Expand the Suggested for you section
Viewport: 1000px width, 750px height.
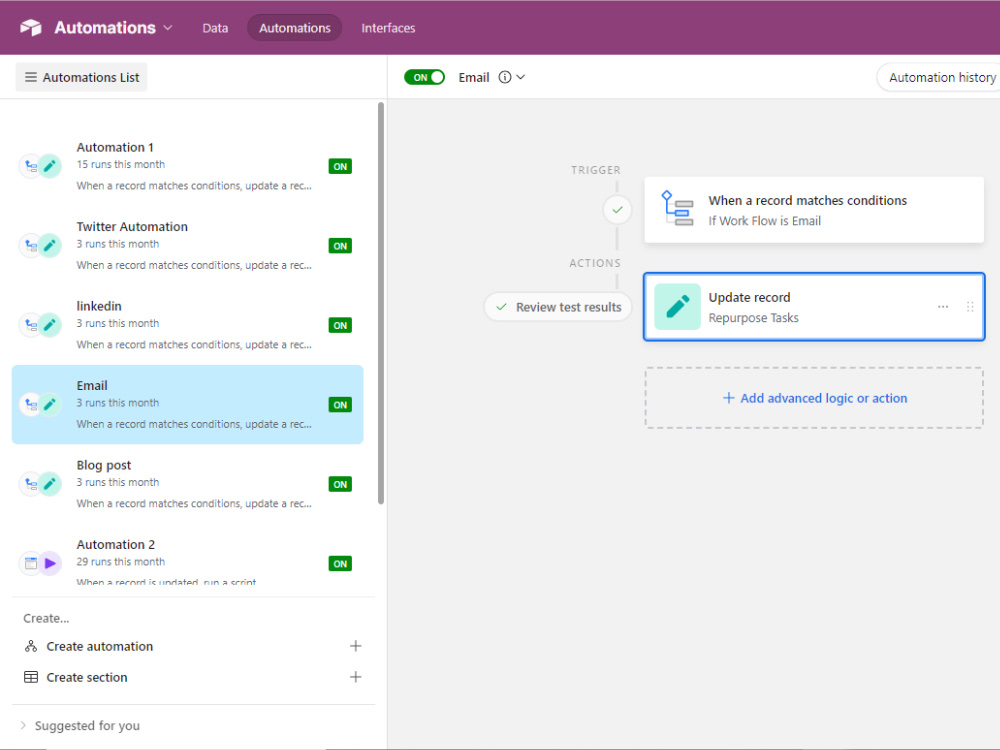coord(80,726)
